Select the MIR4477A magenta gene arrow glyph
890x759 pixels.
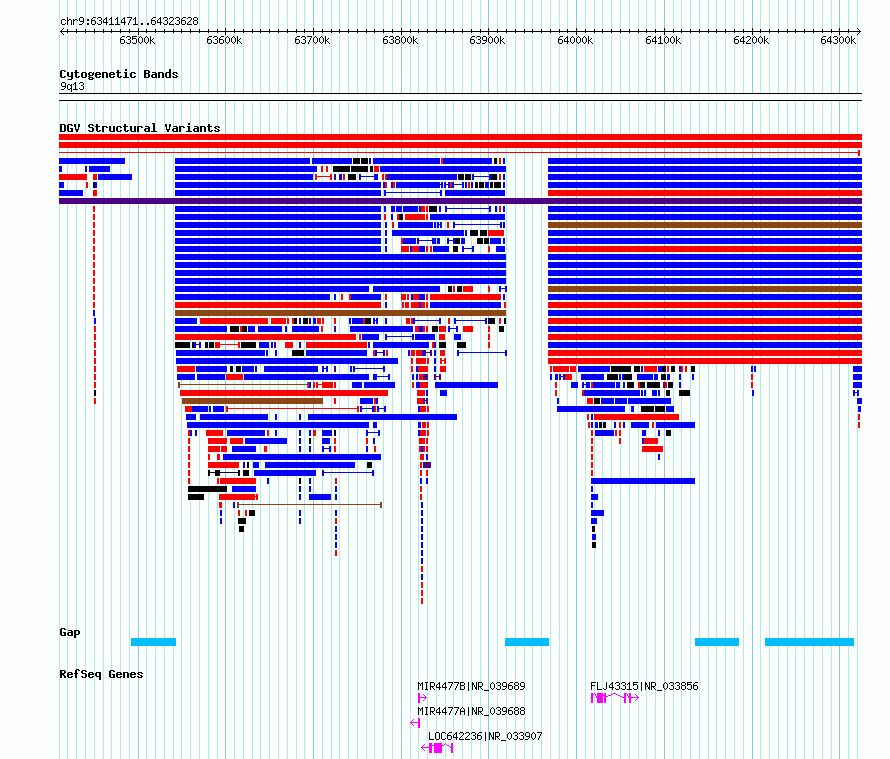pyautogui.click(x=415, y=723)
